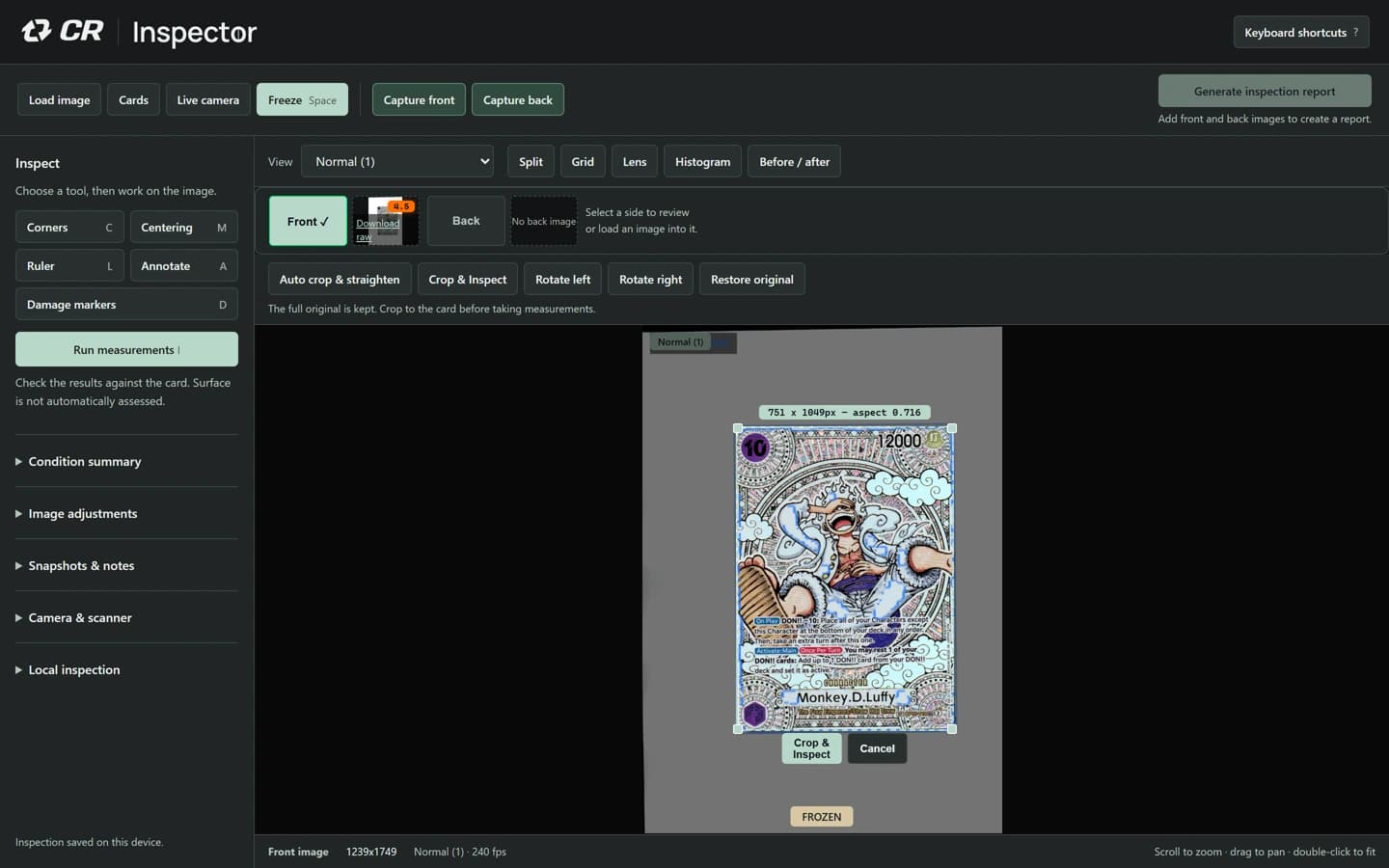Toggle Split view

pos(531,161)
